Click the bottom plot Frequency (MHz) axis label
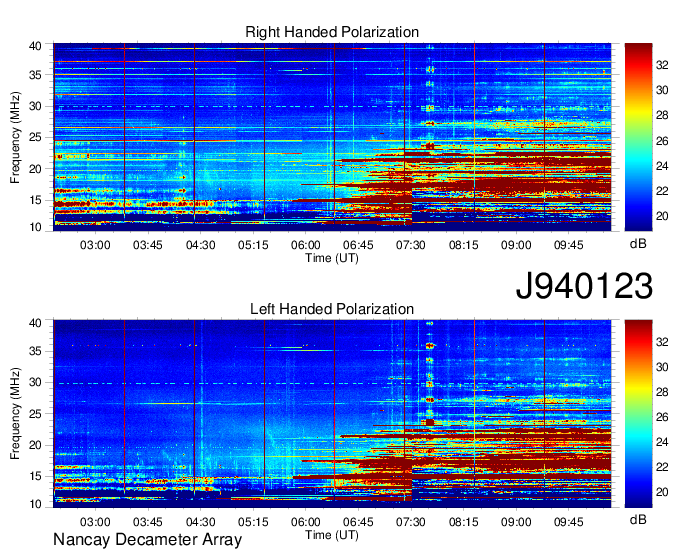This screenshot has width=680, height=552. coord(15,414)
